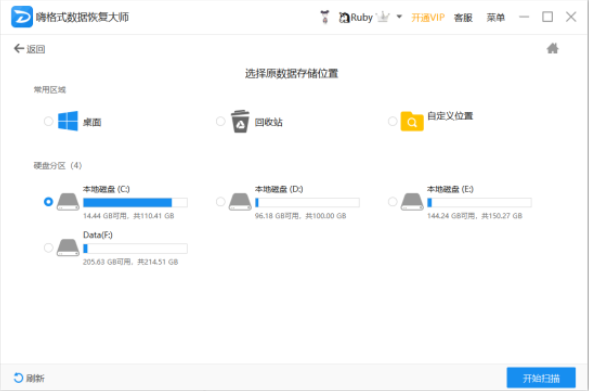The height and width of the screenshot is (391, 589).
Task: Open the account dropdown arrow
Action: coord(399,17)
